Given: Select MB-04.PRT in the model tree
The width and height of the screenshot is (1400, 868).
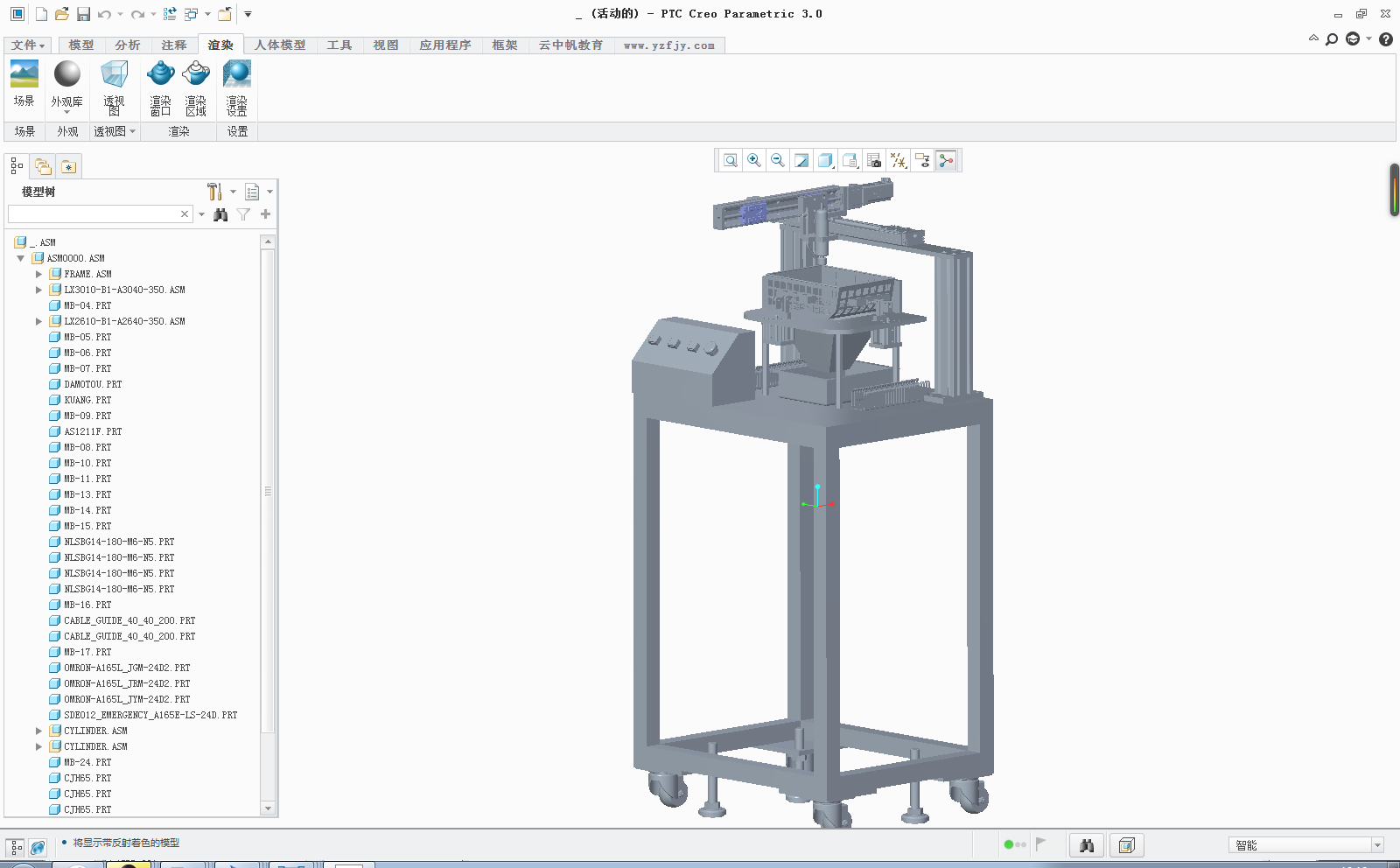Looking at the screenshot, I should tap(87, 305).
